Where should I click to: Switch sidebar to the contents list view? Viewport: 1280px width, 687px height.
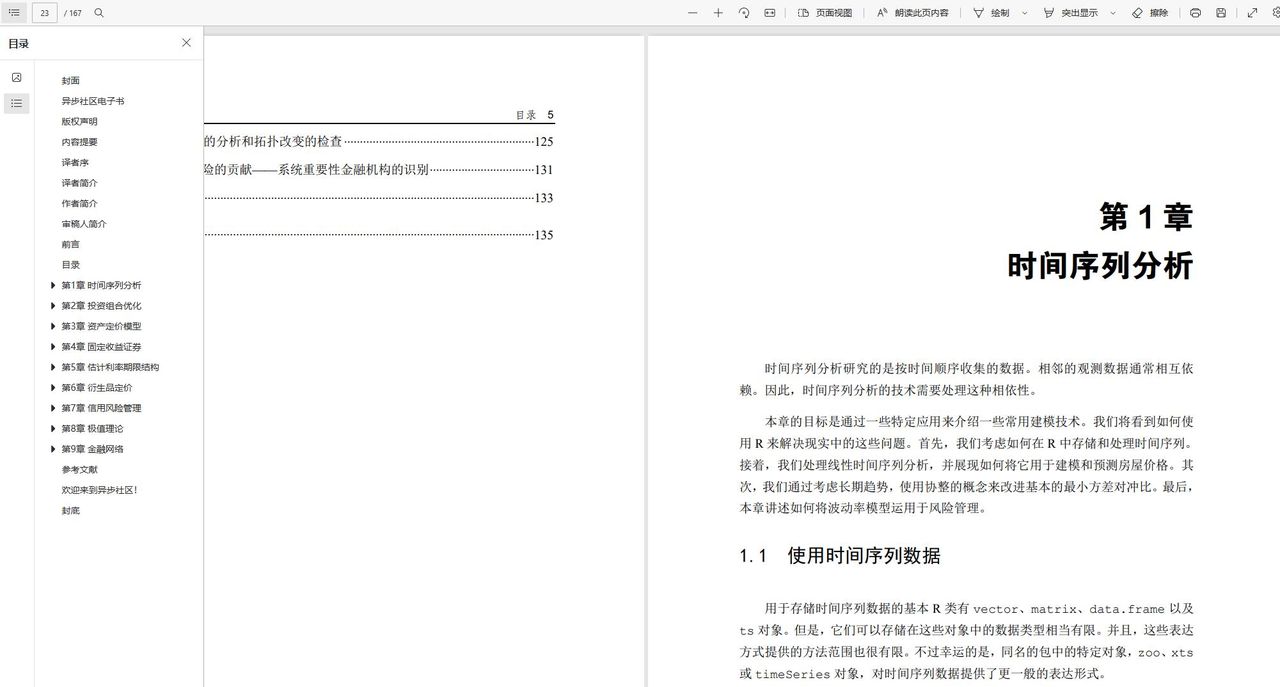coord(16,103)
